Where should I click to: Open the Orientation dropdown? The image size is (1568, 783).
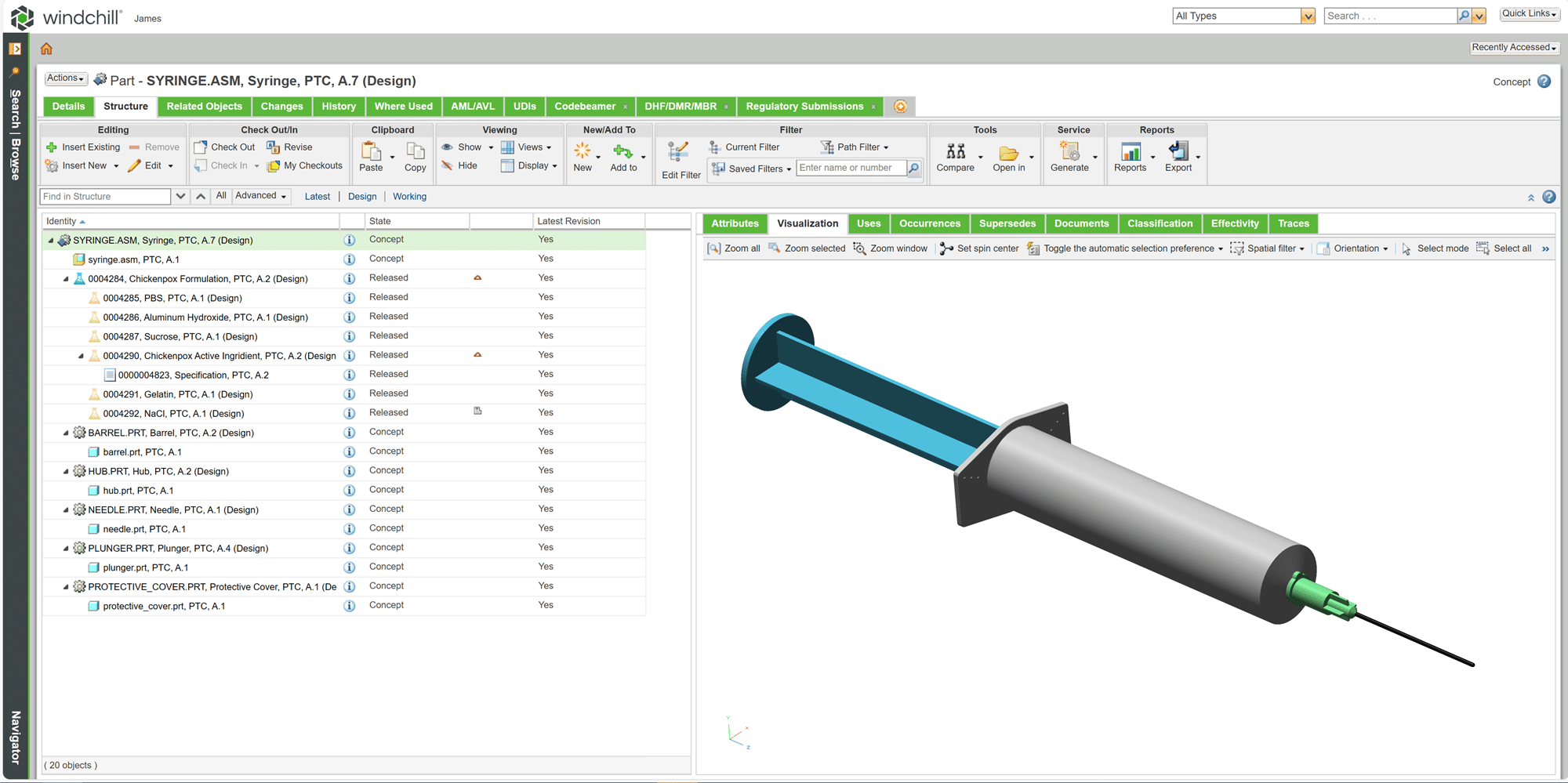tap(1353, 248)
